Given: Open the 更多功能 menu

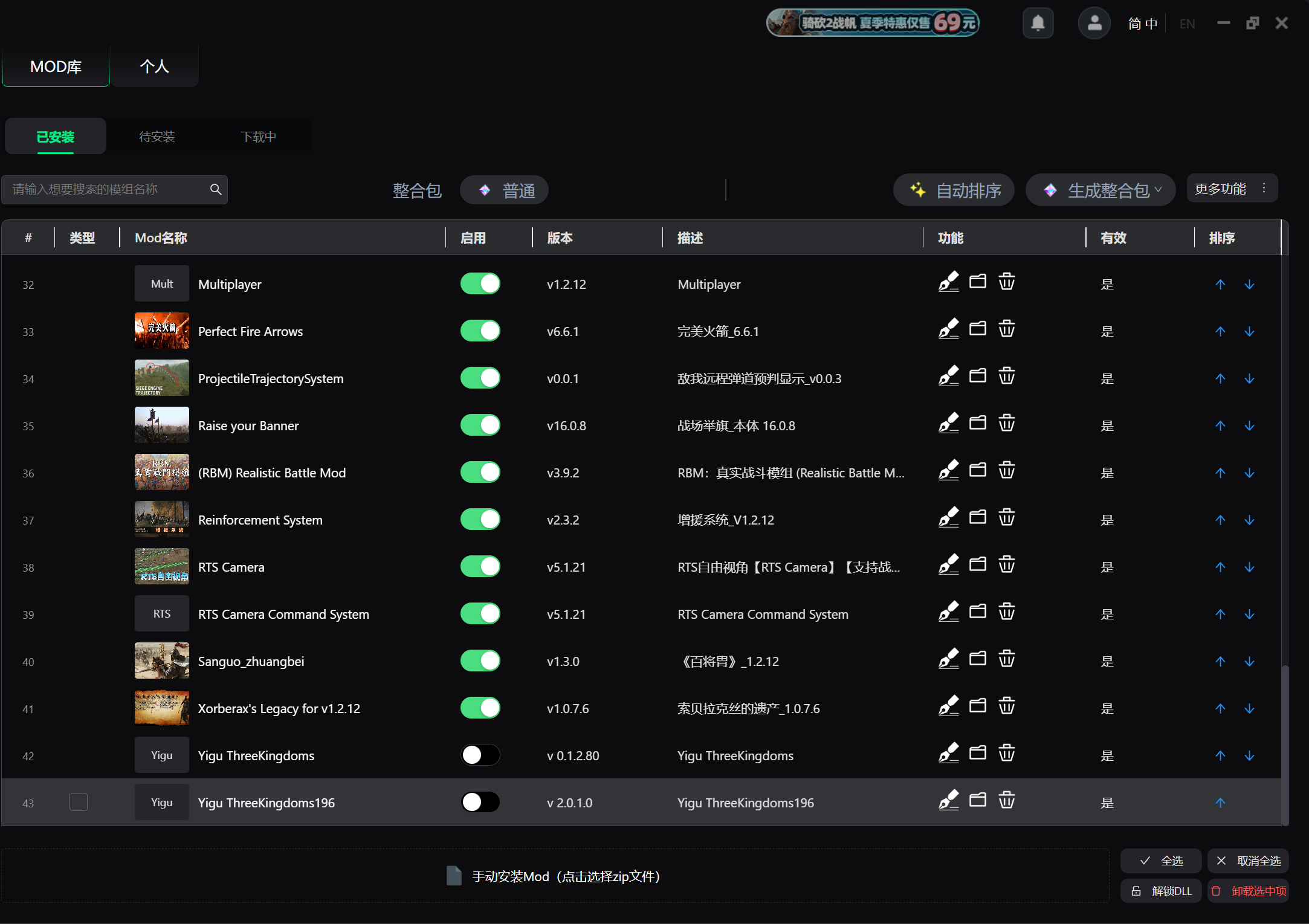Looking at the screenshot, I should (x=1232, y=189).
